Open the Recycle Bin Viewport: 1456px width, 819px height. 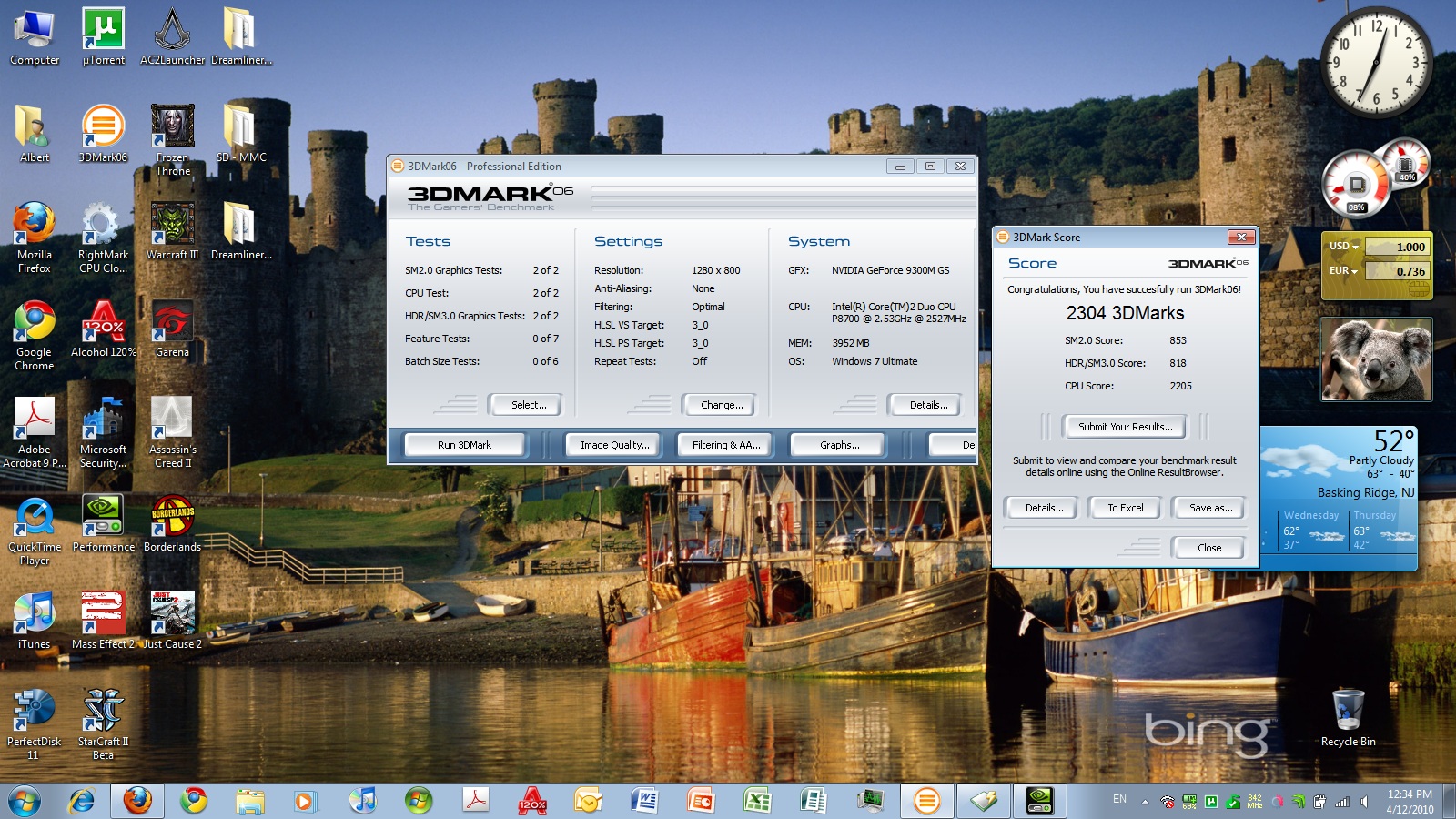pos(1348,712)
